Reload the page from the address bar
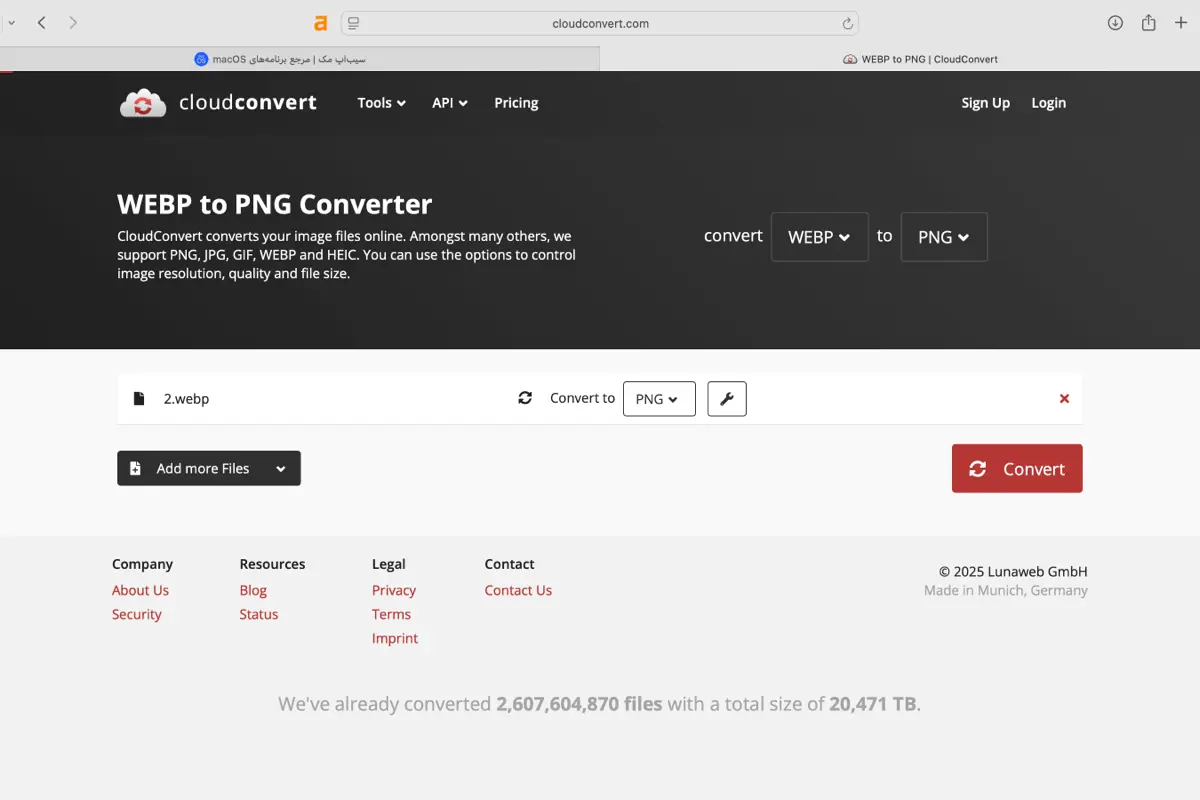 coord(847,23)
